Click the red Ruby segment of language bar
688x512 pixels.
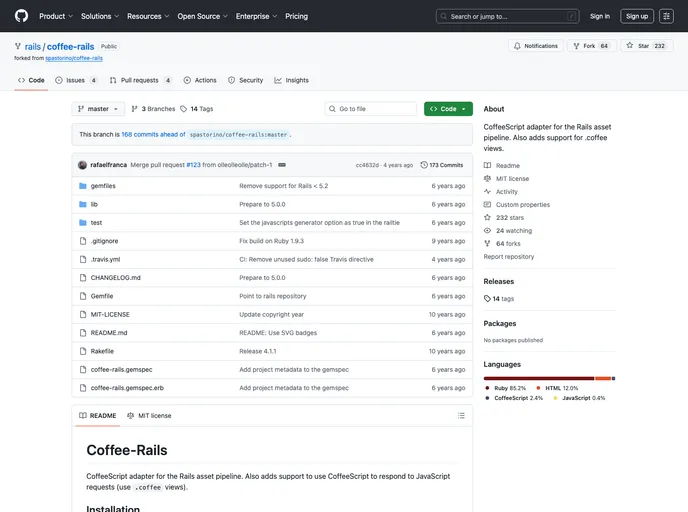tap(539, 378)
